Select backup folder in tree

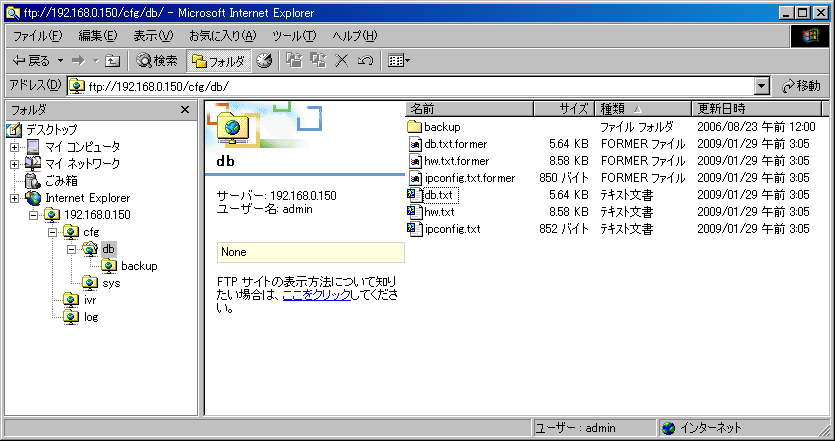[x=139, y=266]
